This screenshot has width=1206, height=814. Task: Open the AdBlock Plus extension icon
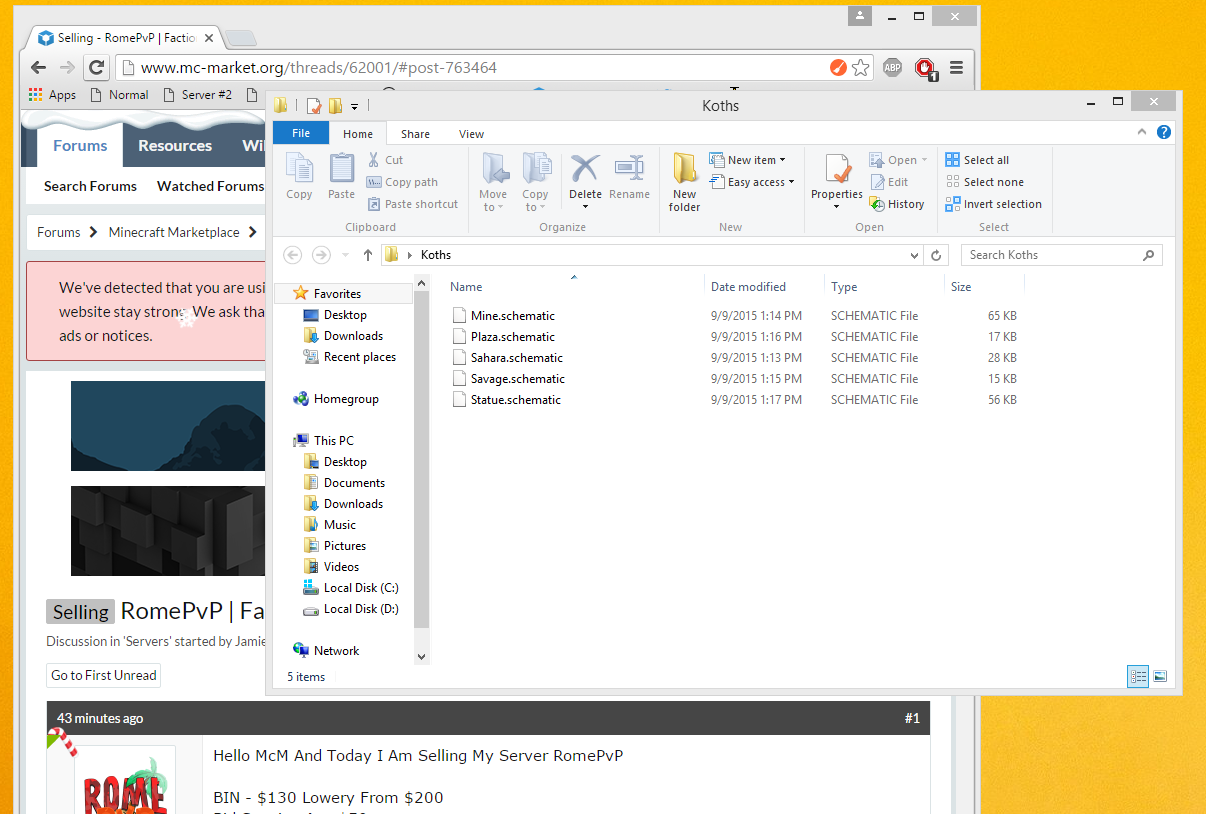click(x=892, y=68)
